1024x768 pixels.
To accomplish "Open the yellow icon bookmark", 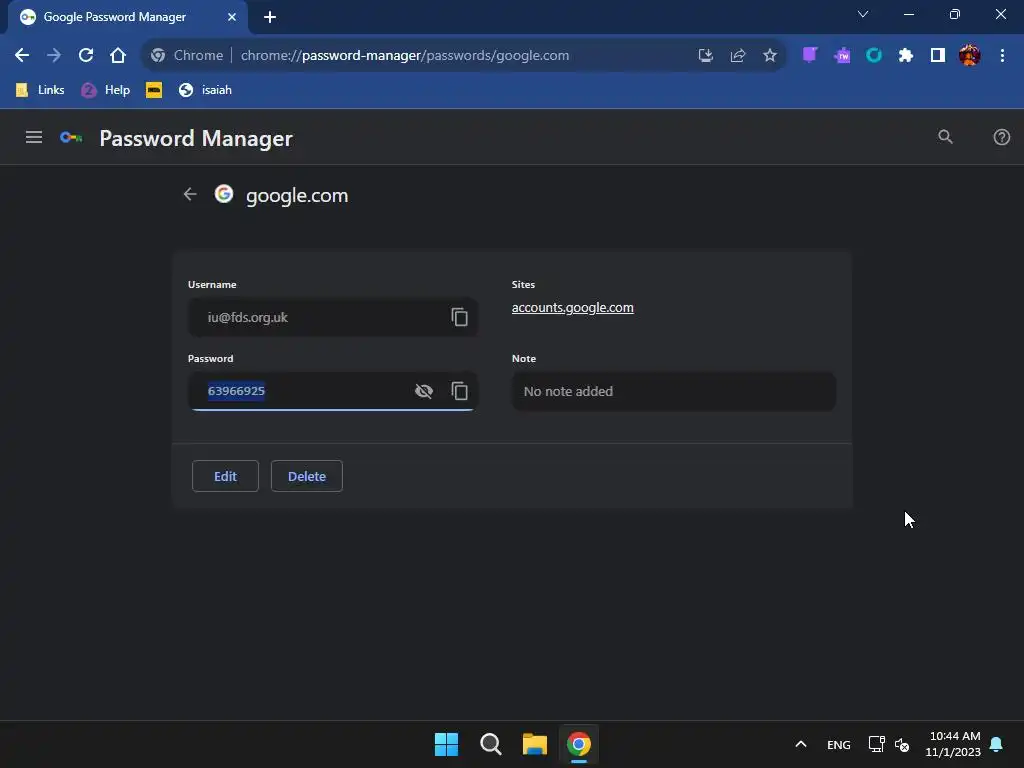I will pyautogui.click(x=154, y=90).
